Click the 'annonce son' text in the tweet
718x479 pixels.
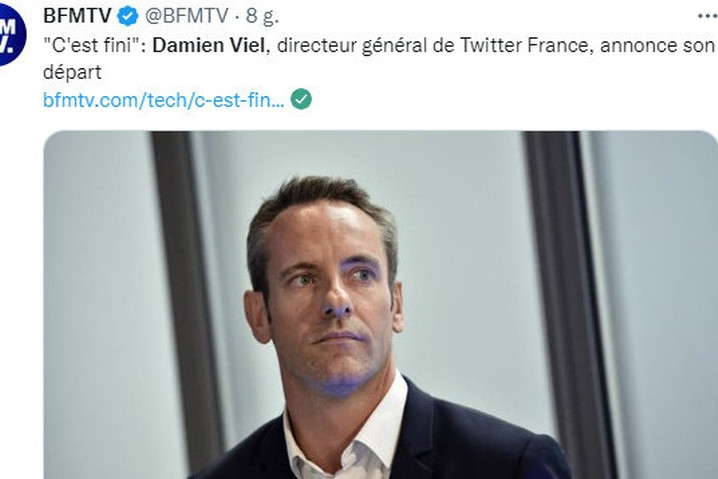tap(657, 45)
